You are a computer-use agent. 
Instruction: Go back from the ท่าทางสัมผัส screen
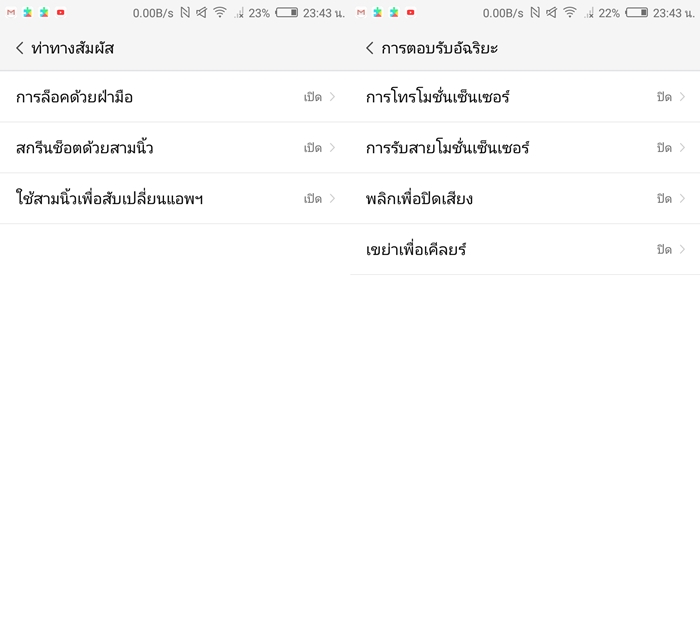tap(20, 48)
